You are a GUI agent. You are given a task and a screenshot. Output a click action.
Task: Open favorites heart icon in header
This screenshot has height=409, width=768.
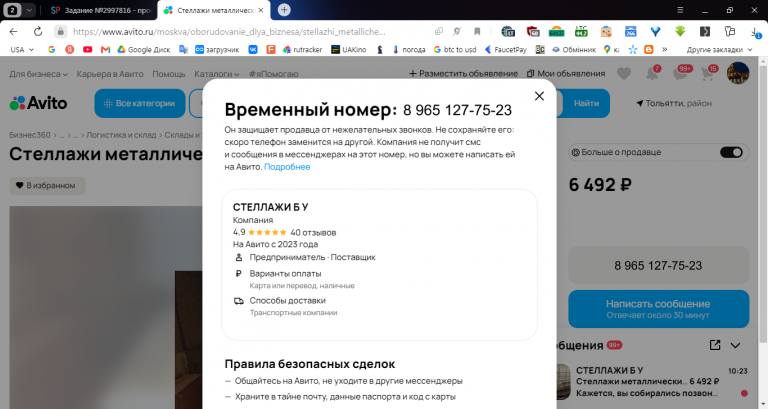(624, 74)
